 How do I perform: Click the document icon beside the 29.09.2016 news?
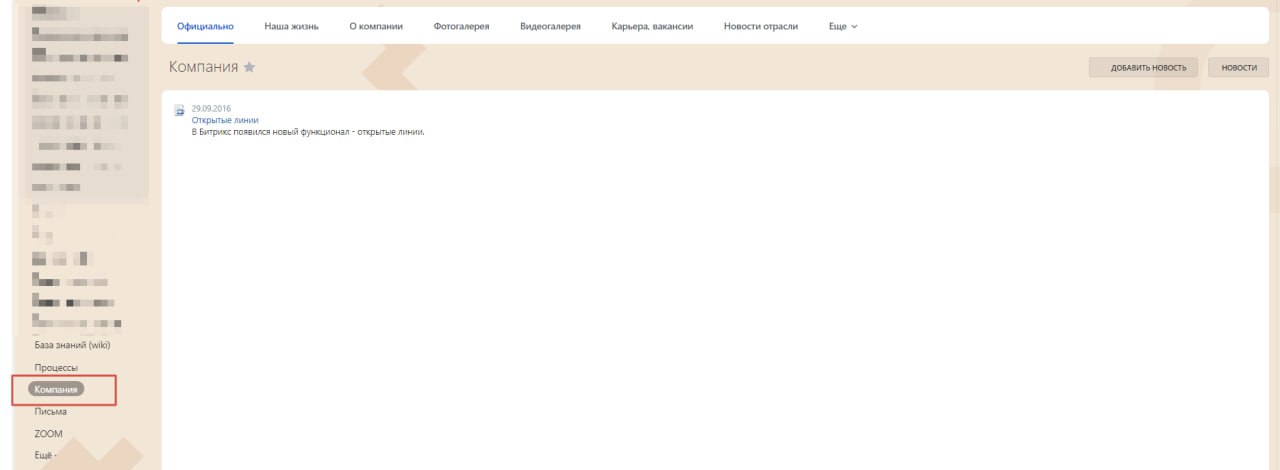pyautogui.click(x=180, y=111)
